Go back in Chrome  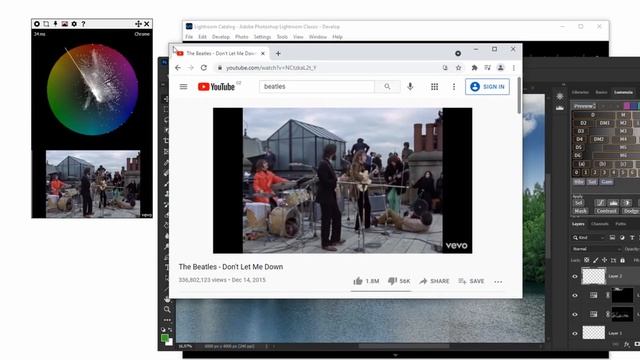pyautogui.click(x=178, y=68)
